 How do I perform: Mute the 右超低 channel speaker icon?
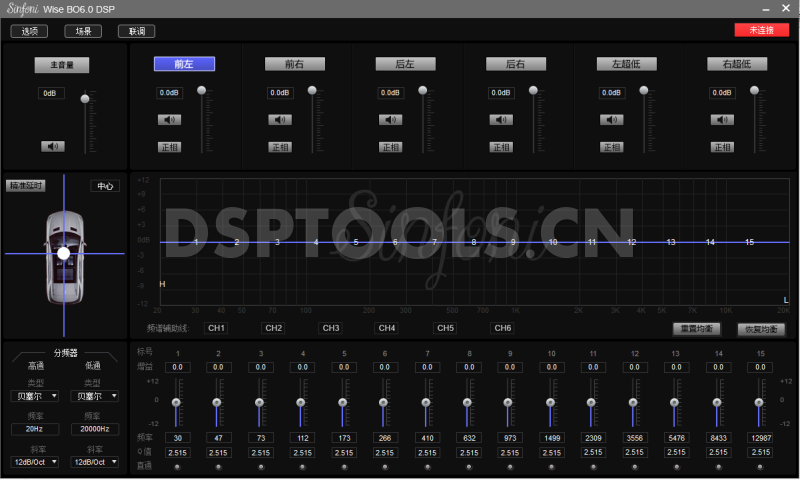coord(722,120)
